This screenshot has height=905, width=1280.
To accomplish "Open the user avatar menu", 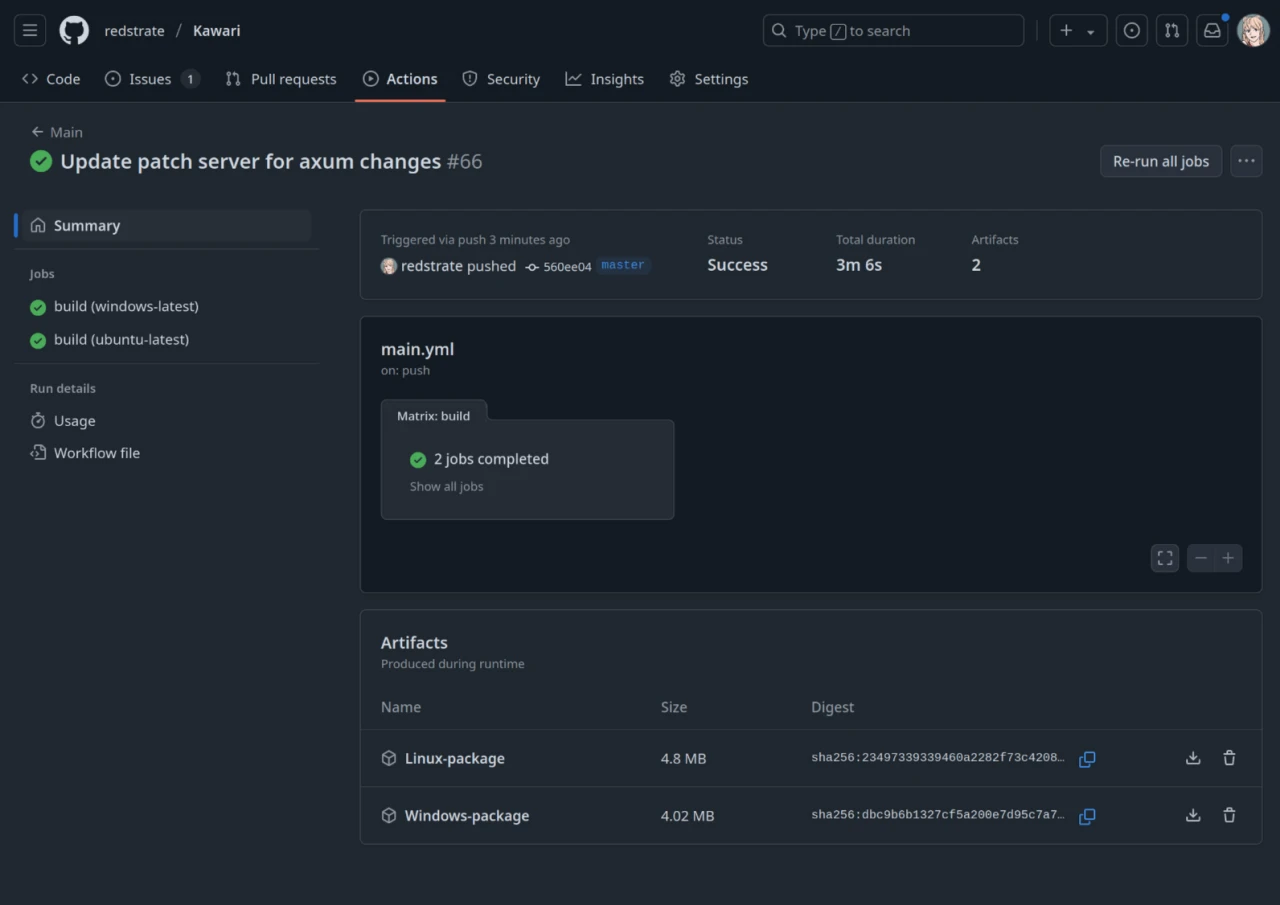I will 1253,30.
